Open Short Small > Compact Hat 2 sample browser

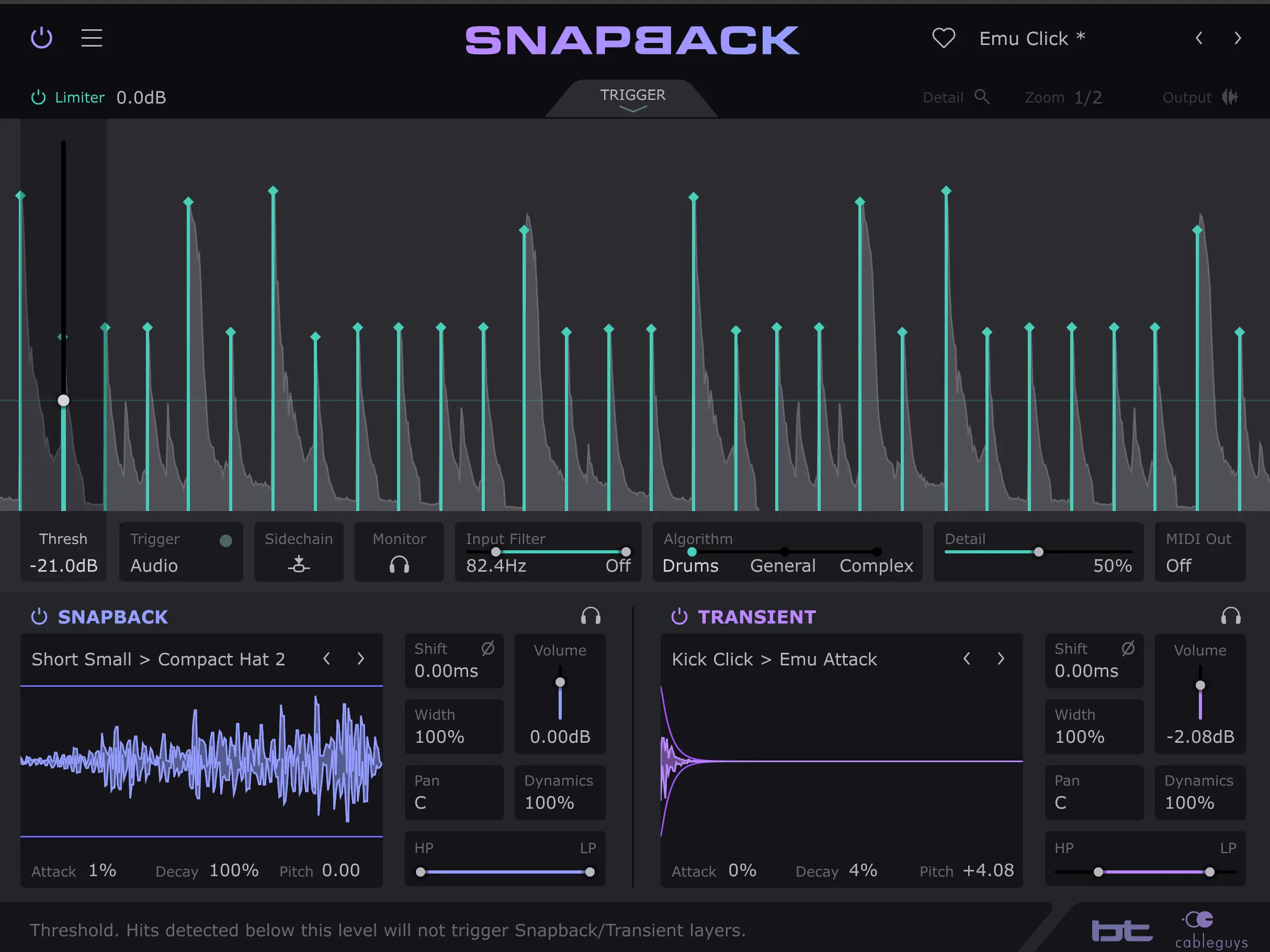pos(158,659)
